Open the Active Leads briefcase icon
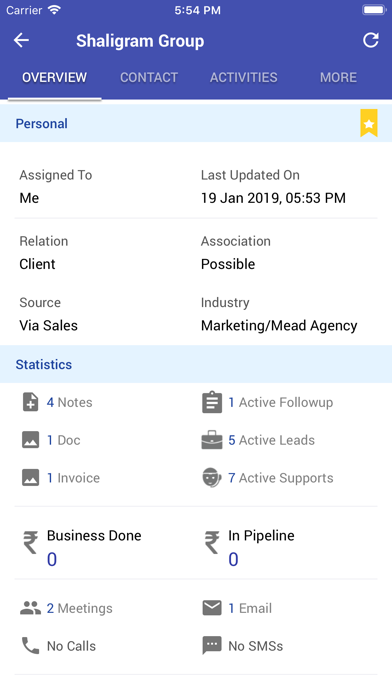 (x=212, y=440)
